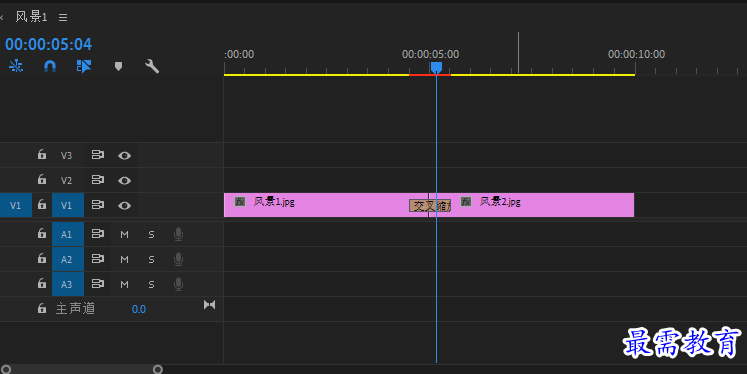Hide track V3 output with eye icon
The image size is (747, 374).
pyautogui.click(x=124, y=155)
